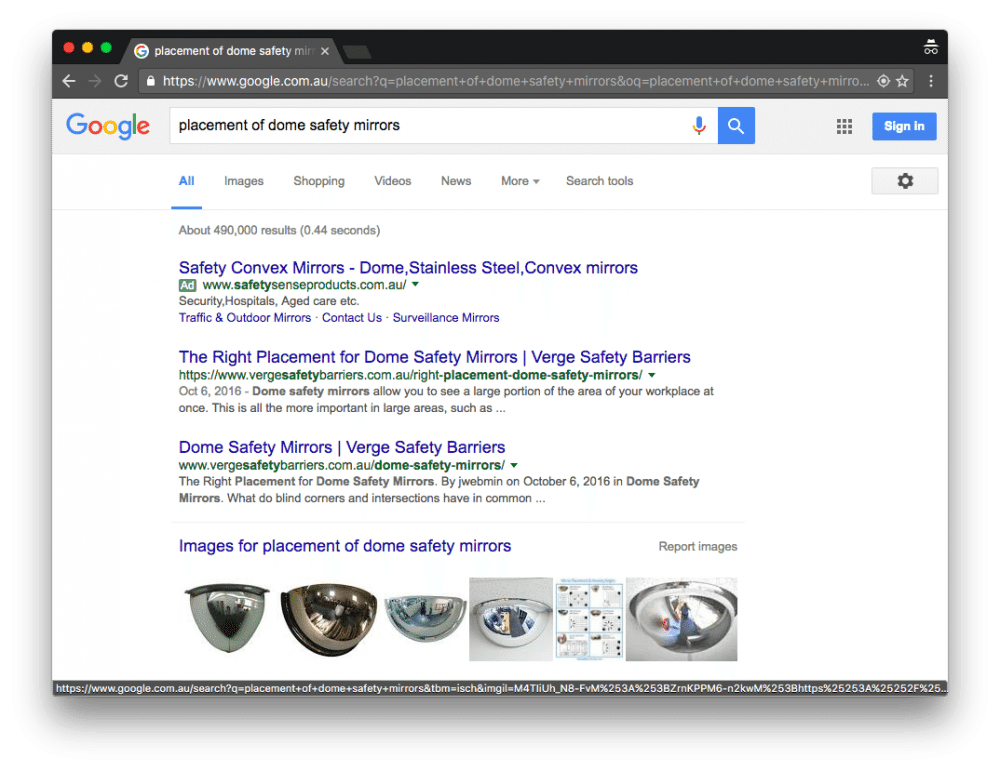Image resolution: width=1000 pixels, height=771 pixels.
Task: Bookmark this page with the star icon
Action: tap(902, 81)
